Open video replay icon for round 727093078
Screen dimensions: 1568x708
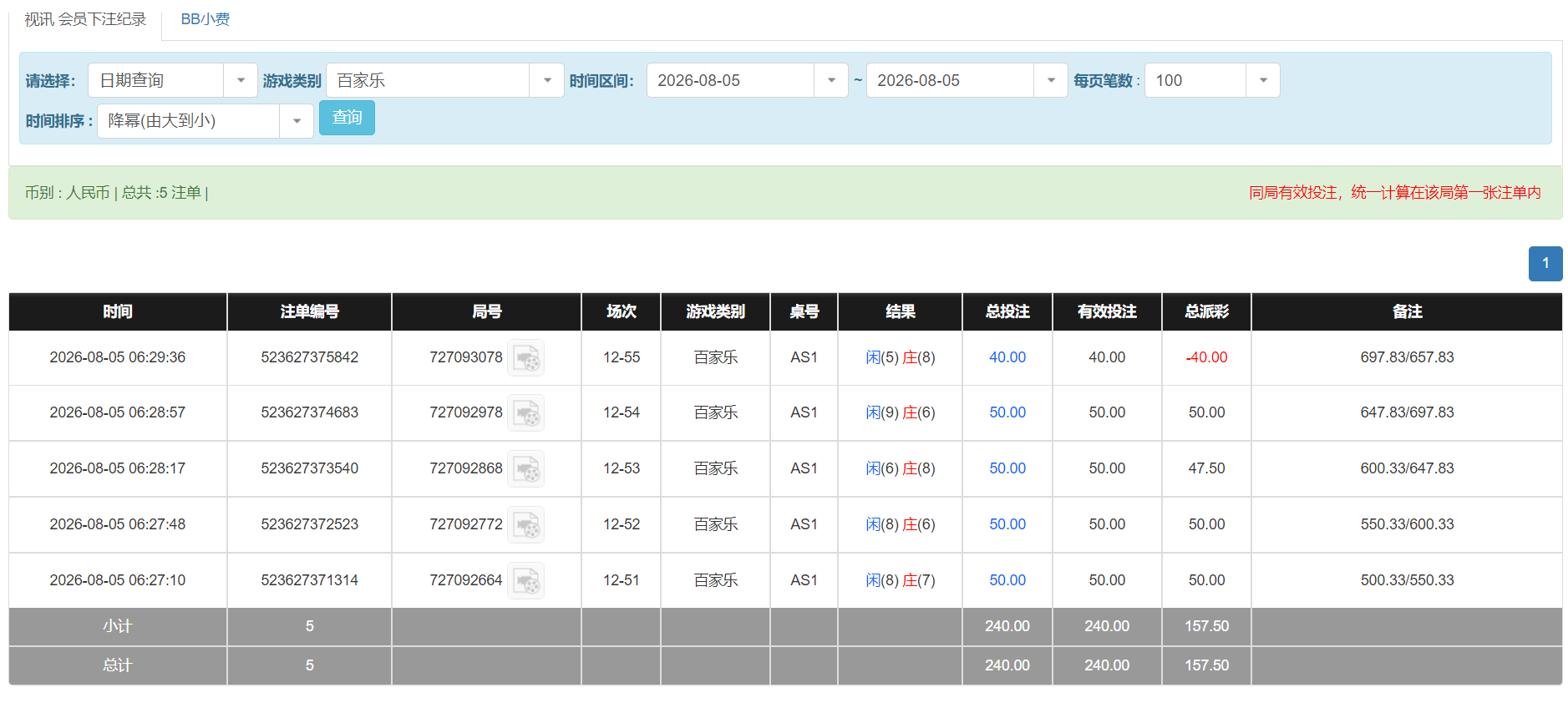click(526, 358)
